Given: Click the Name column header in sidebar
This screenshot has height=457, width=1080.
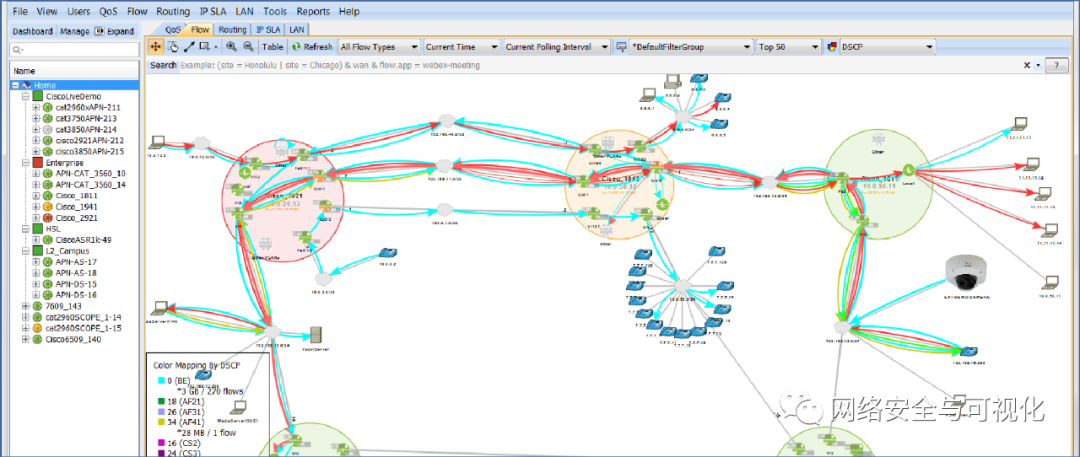Looking at the screenshot, I should (74, 71).
